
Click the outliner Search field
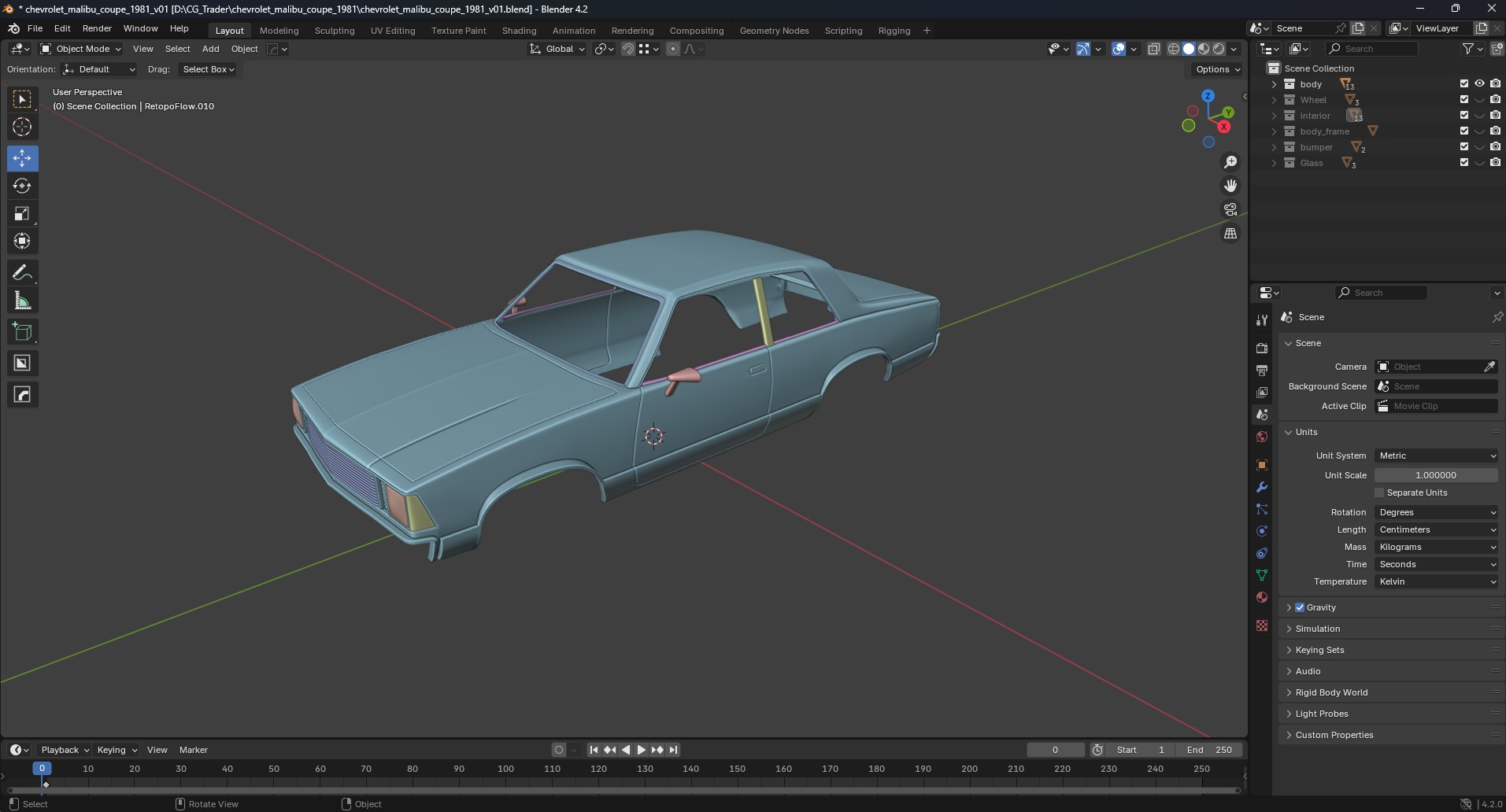(1371, 49)
